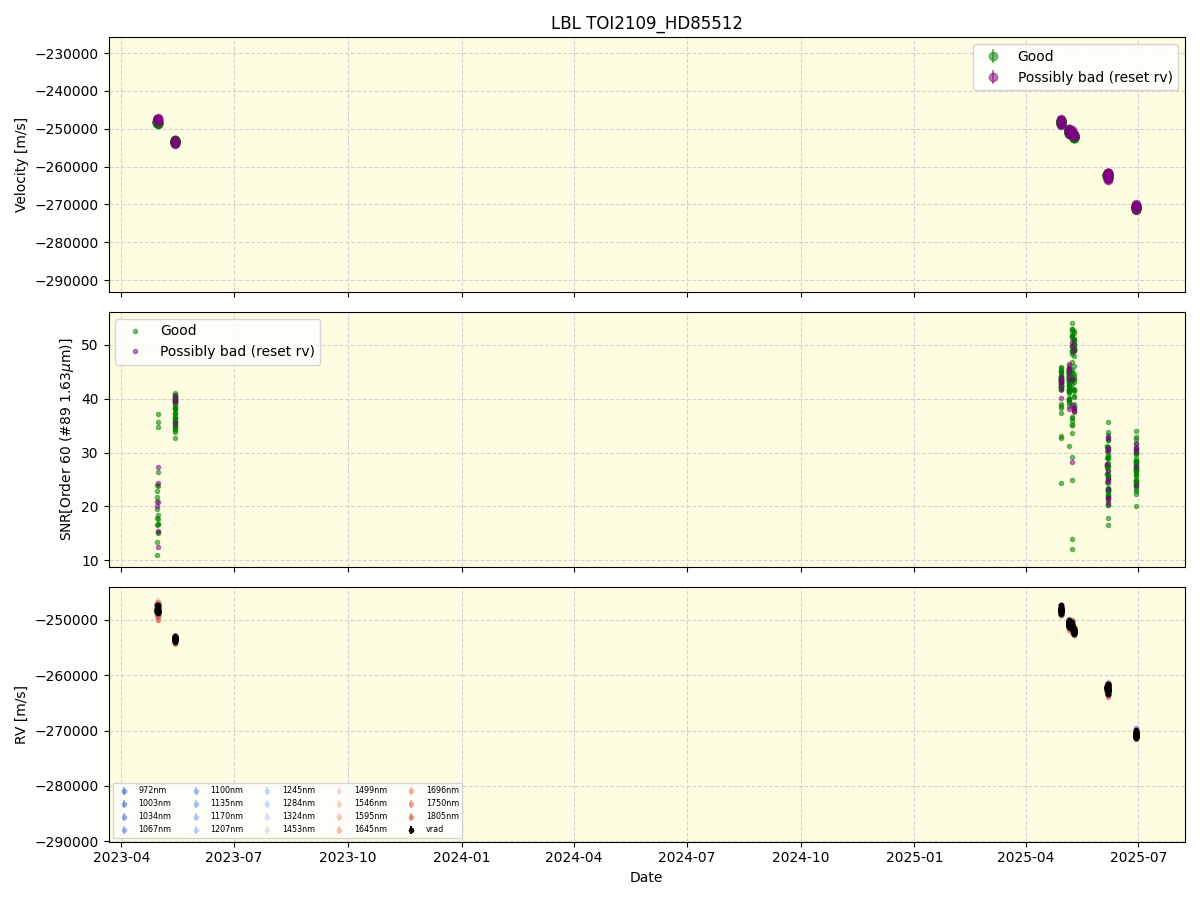Click the 1034nm legend label
Viewport: 1200px width, 900px height.
coord(154,816)
